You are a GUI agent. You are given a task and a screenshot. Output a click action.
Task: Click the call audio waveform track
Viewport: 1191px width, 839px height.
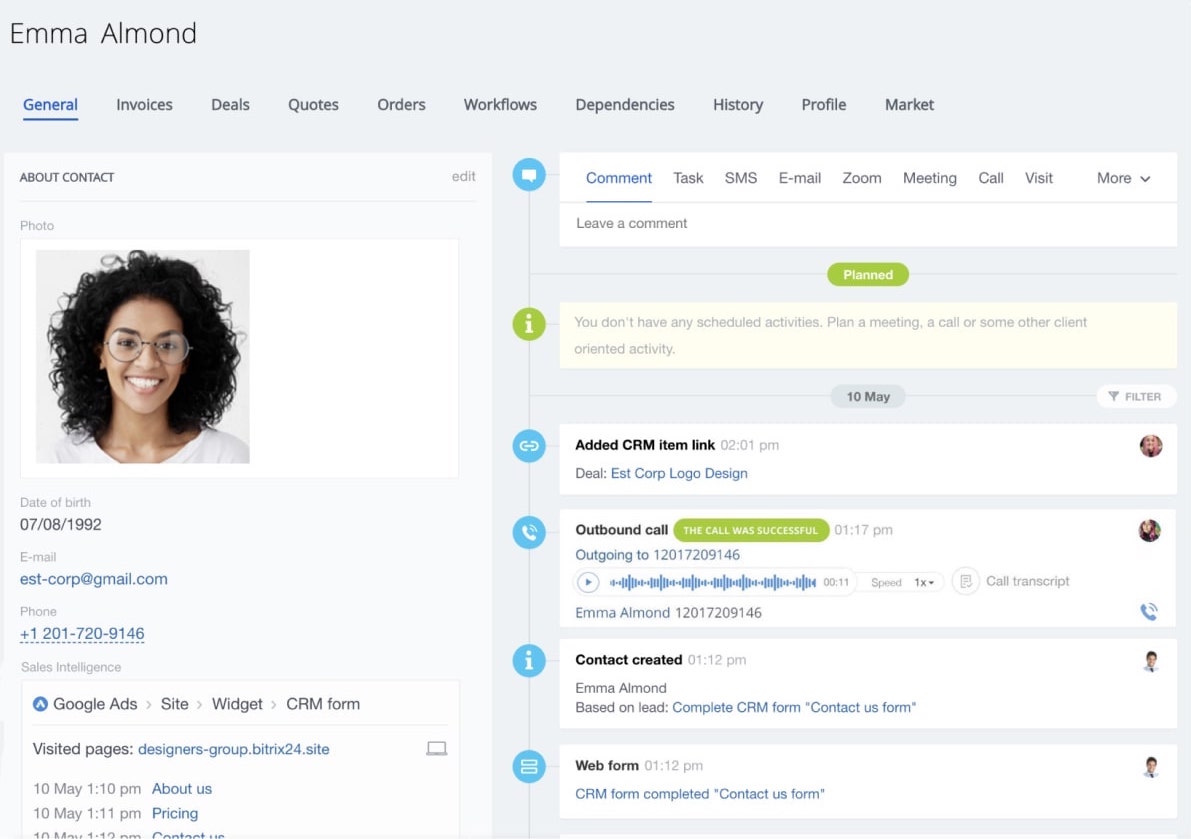712,582
